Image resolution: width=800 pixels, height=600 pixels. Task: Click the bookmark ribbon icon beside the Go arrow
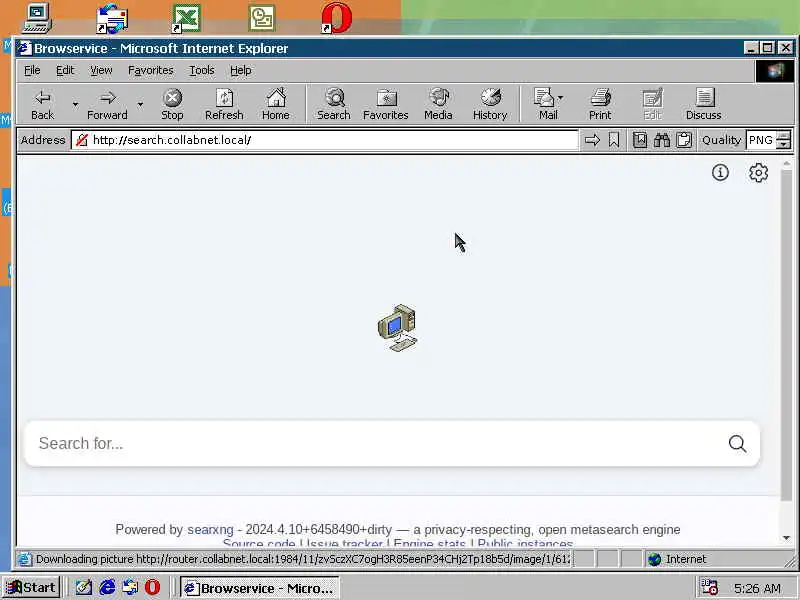pyautogui.click(x=614, y=140)
